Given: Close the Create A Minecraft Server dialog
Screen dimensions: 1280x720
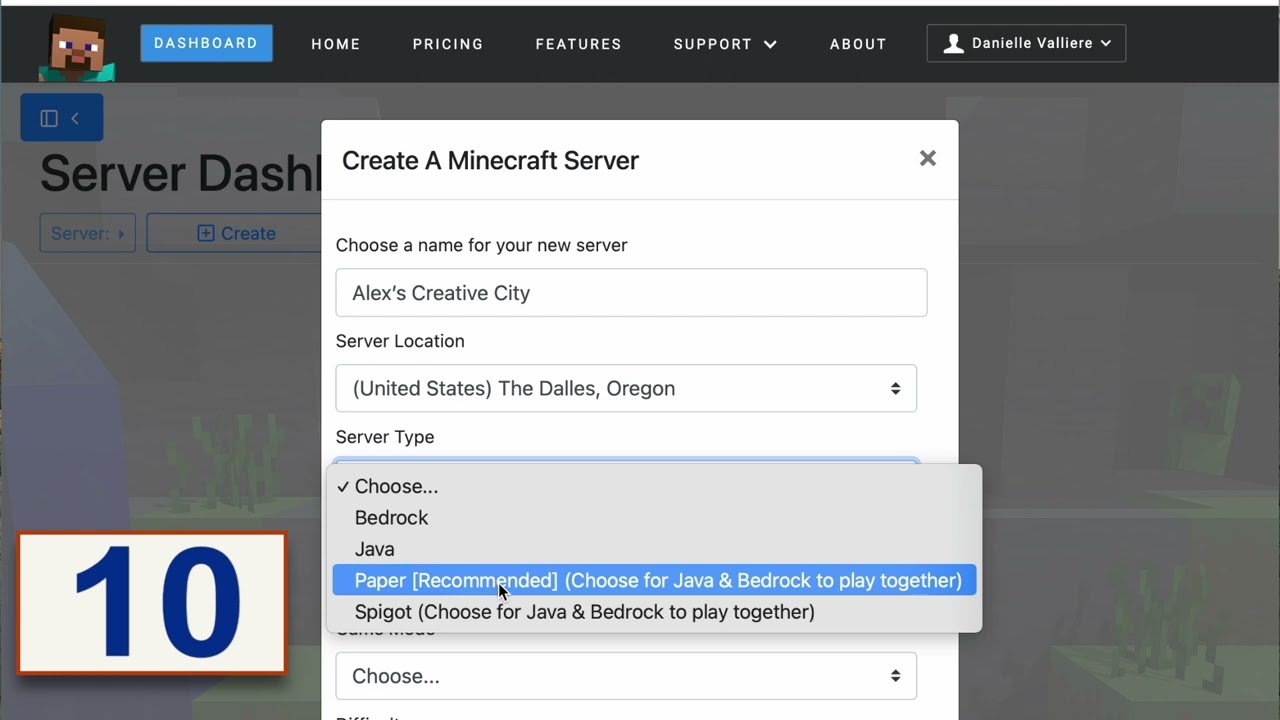Looking at the screenshot, I should click(x=928, y=158).
